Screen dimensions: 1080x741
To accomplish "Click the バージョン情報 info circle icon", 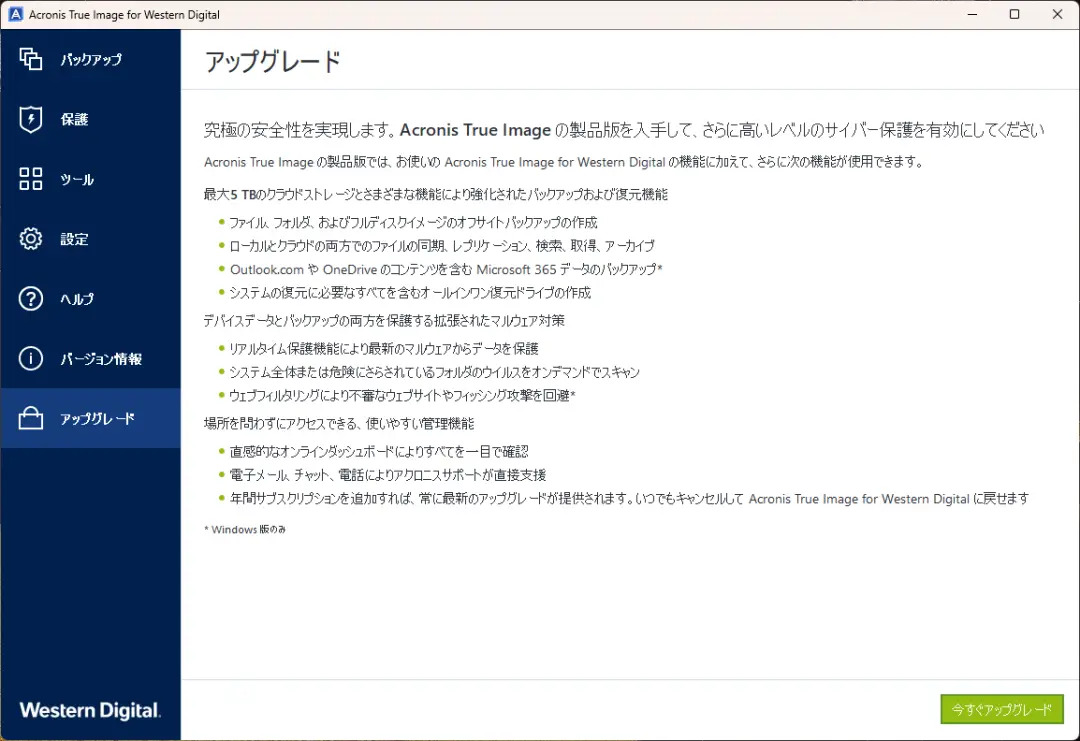I will (30, 358).
